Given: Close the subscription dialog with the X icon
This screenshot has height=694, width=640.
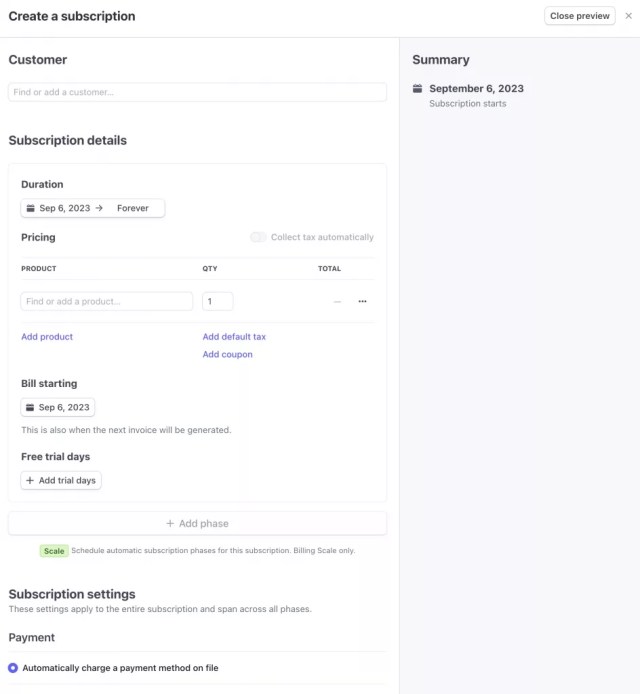Looking at the screenshot, I should tap(628, 16).
